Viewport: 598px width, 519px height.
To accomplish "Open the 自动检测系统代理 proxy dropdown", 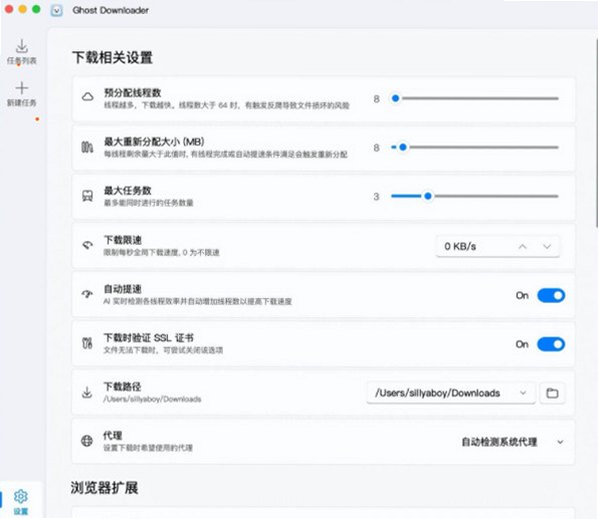I will [x=512, y=442].
